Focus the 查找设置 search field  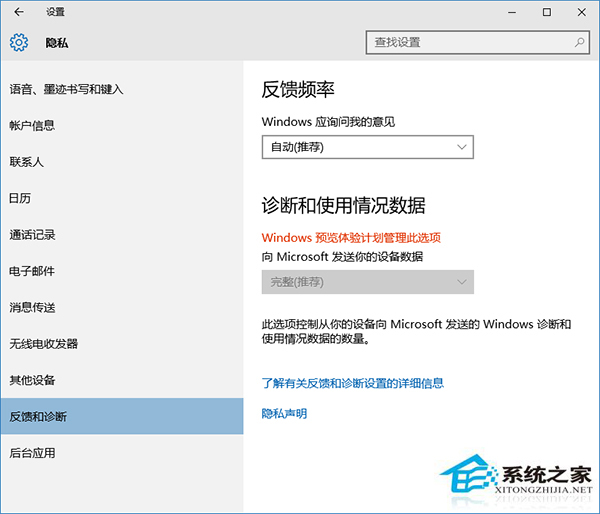(x=478, y=42)
